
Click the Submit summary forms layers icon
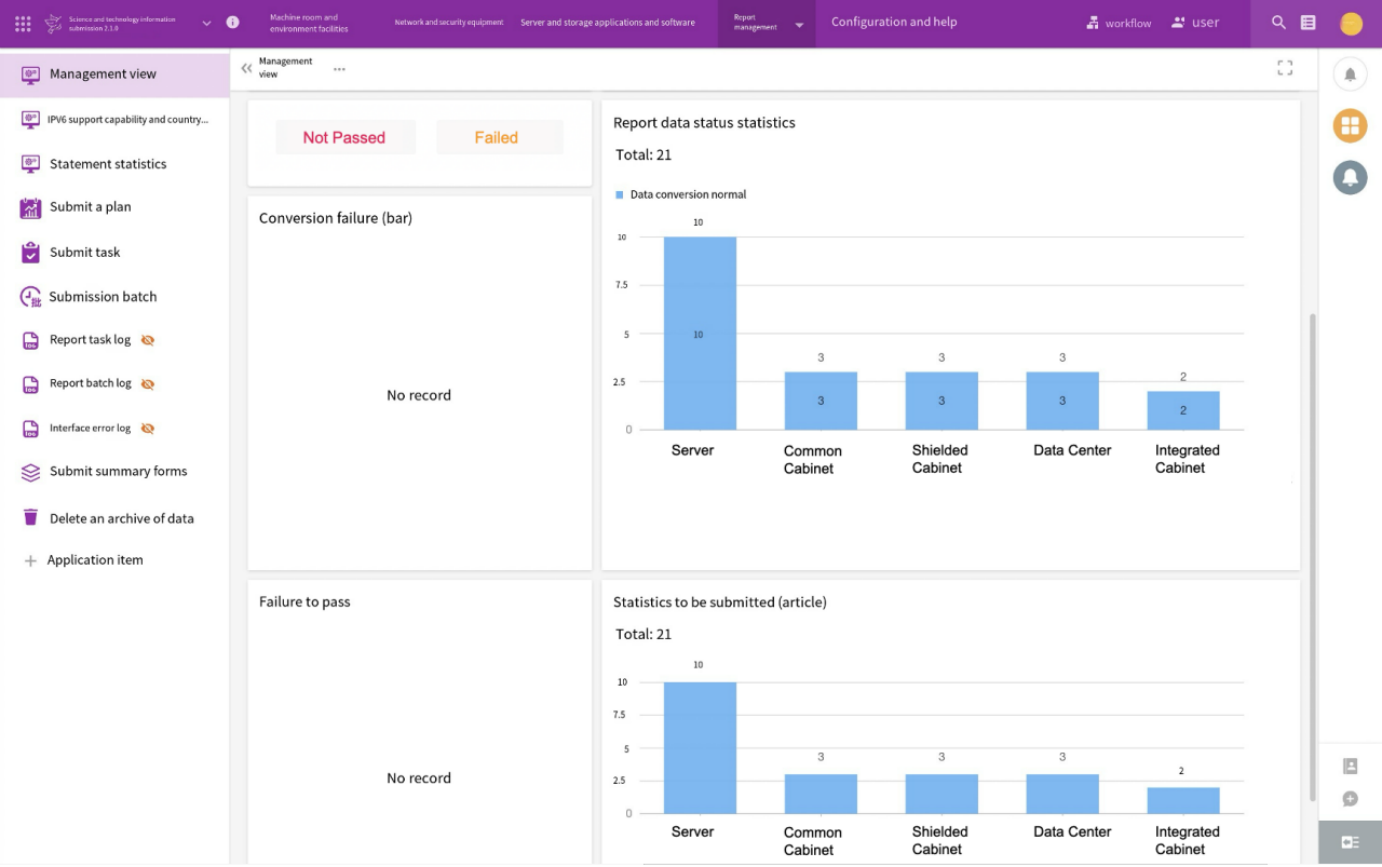(x=30, y=472)
